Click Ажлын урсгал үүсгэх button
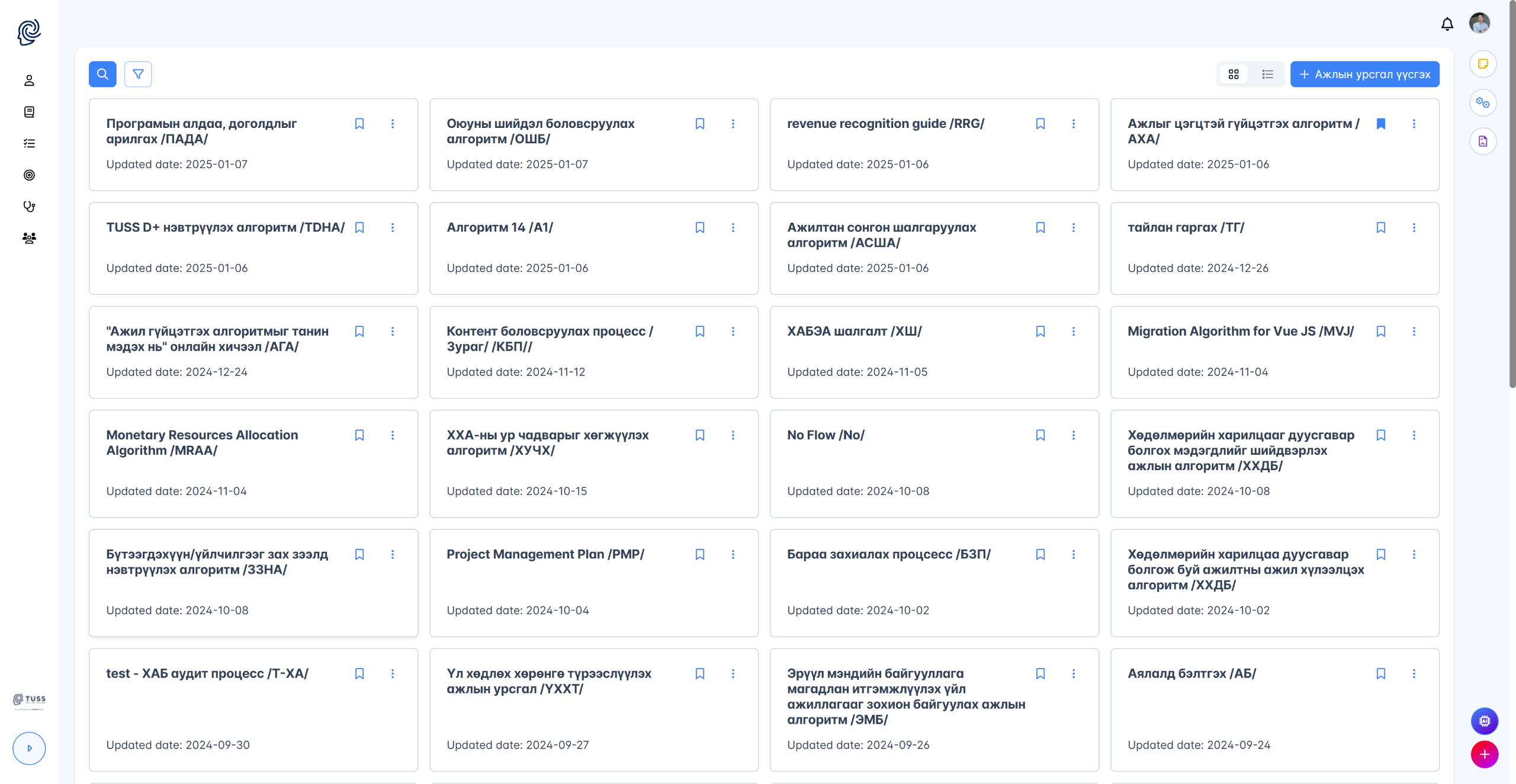1516x784 pixels. [1364, 74]
